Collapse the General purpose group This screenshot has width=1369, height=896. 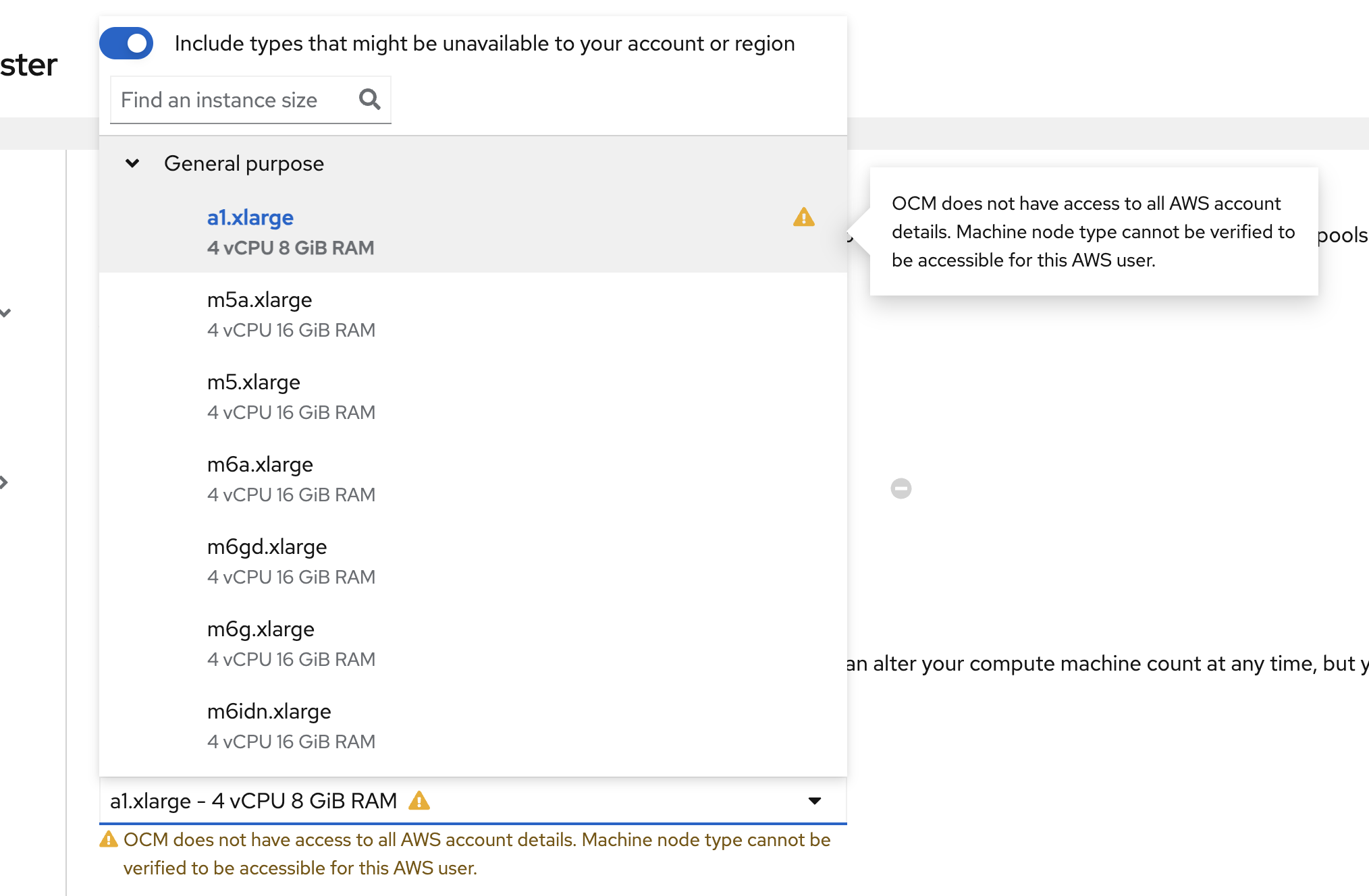coord(132,163)
